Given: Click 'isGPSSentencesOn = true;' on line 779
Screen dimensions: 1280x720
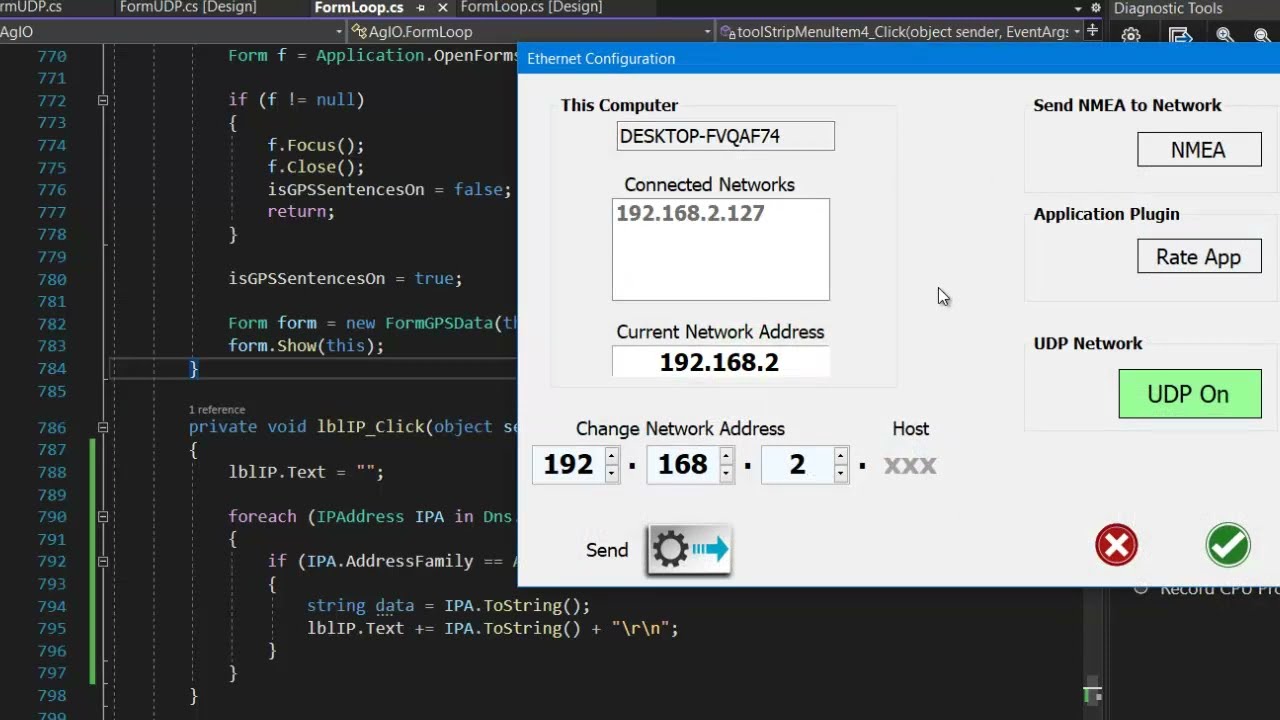Looking at the screenshot, I should tap(345, 278).
